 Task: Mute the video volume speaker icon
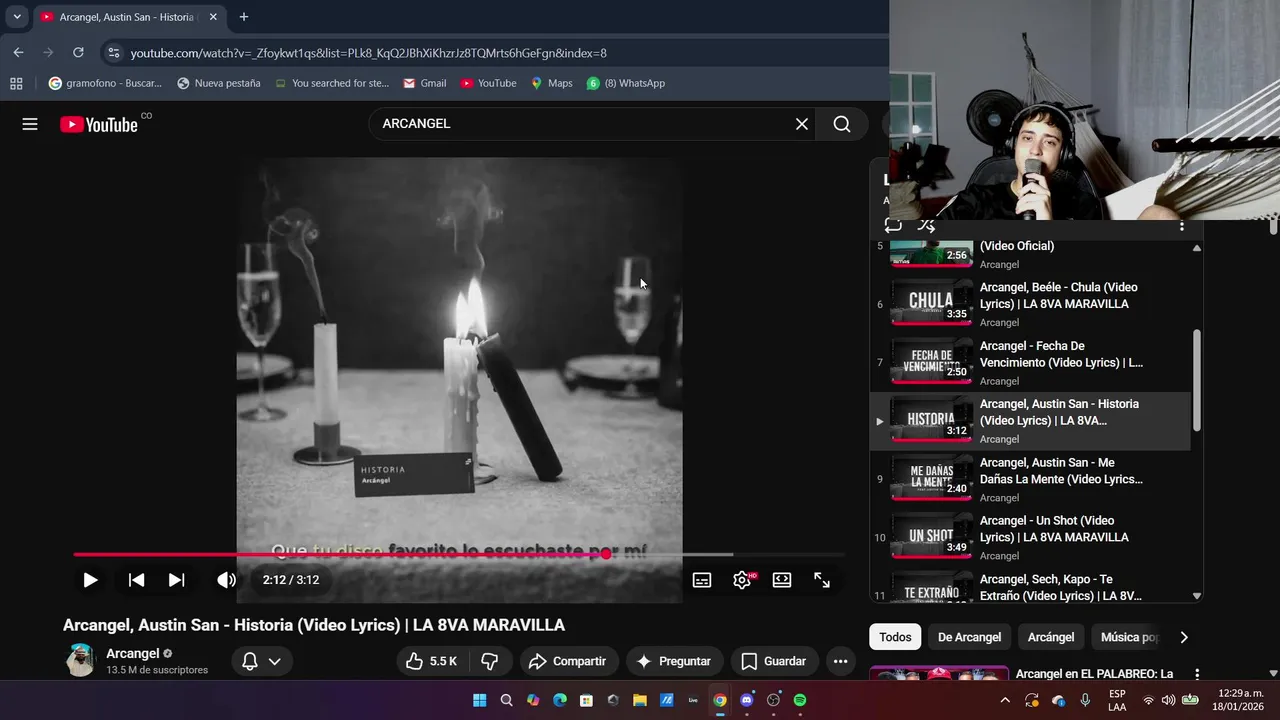226,580
